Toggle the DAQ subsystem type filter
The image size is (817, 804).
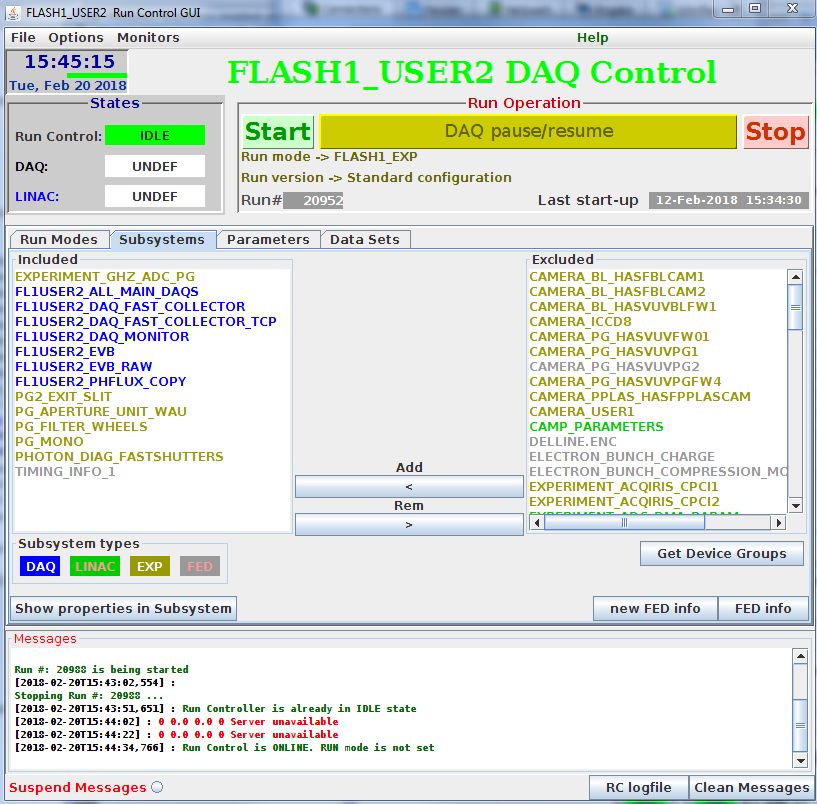(41, 567)
